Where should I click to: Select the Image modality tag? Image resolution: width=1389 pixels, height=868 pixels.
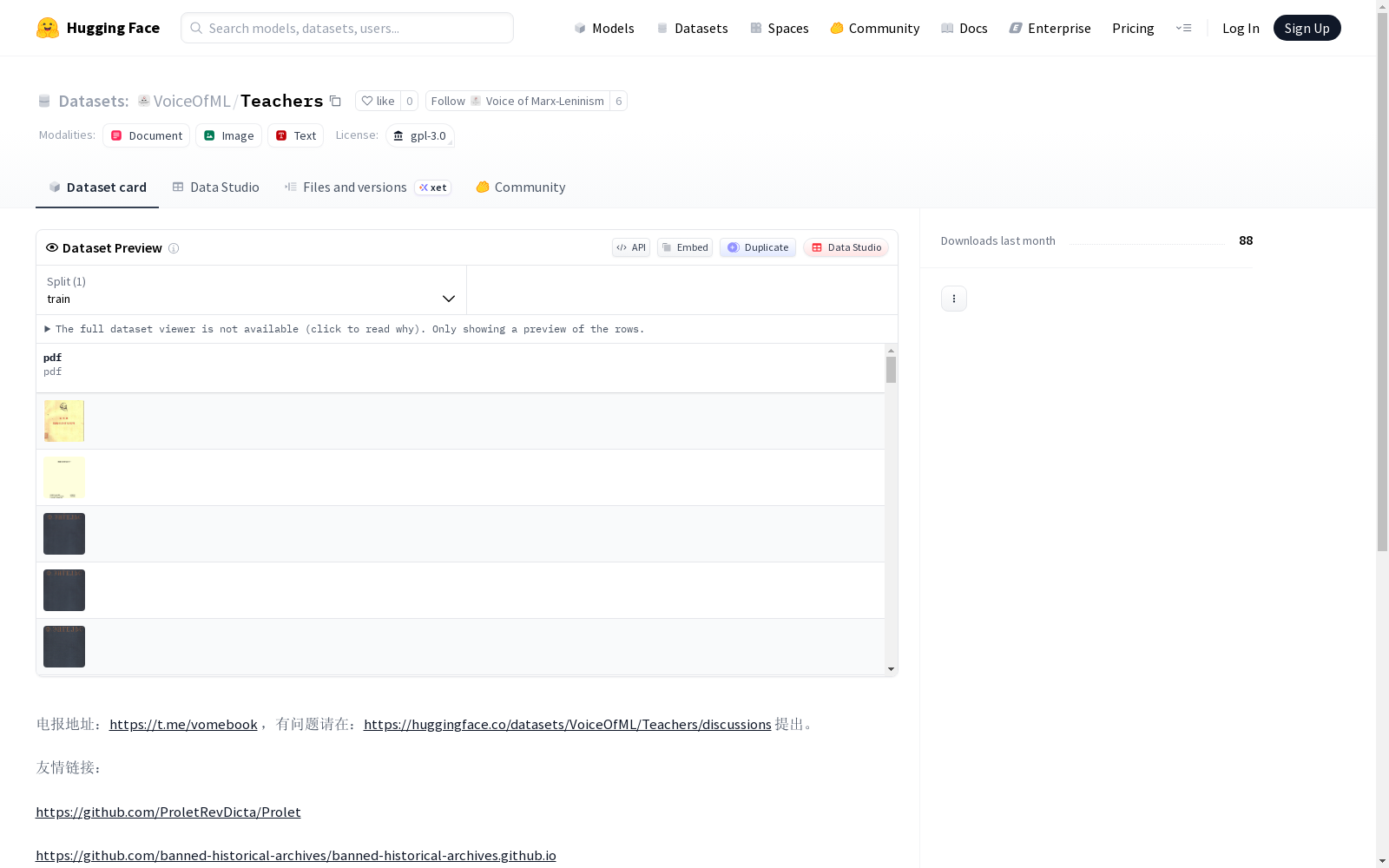point(228,135)
